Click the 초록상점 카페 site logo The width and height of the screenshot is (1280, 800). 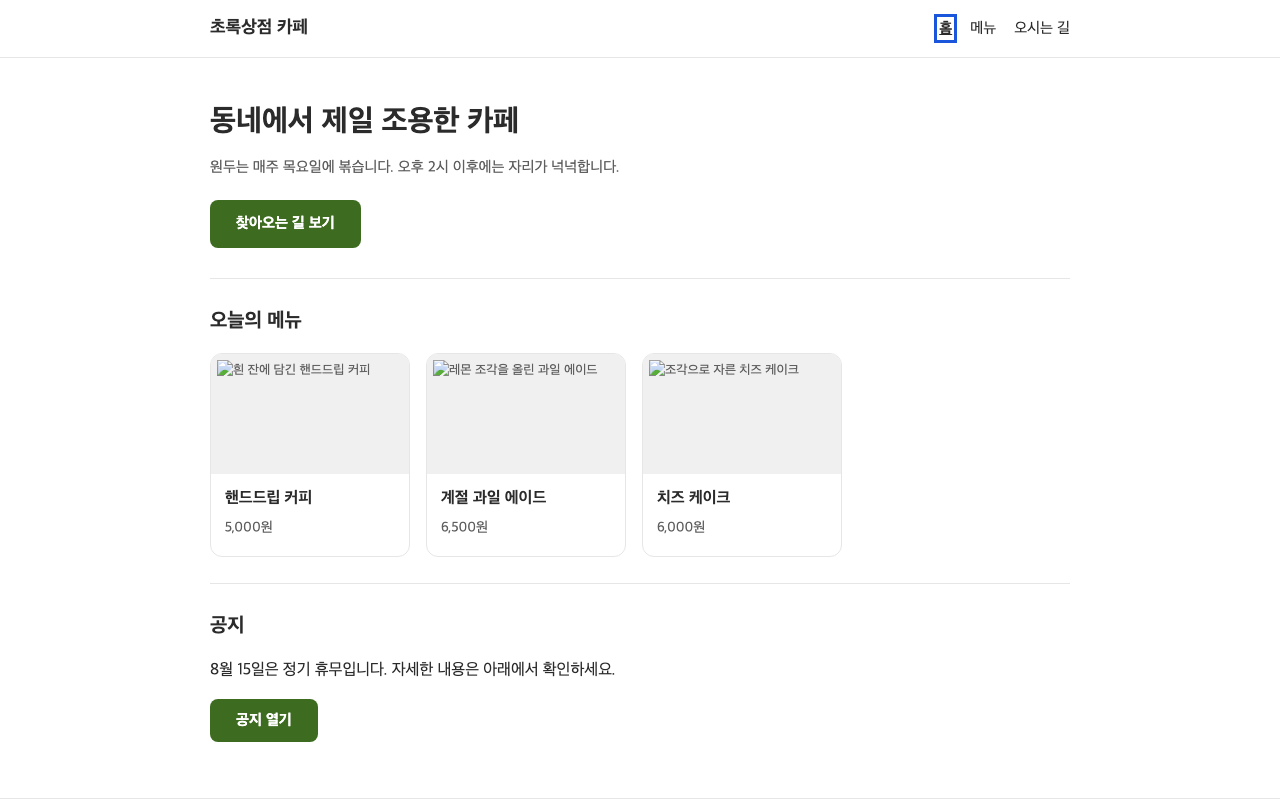click(x=258, y=27)
